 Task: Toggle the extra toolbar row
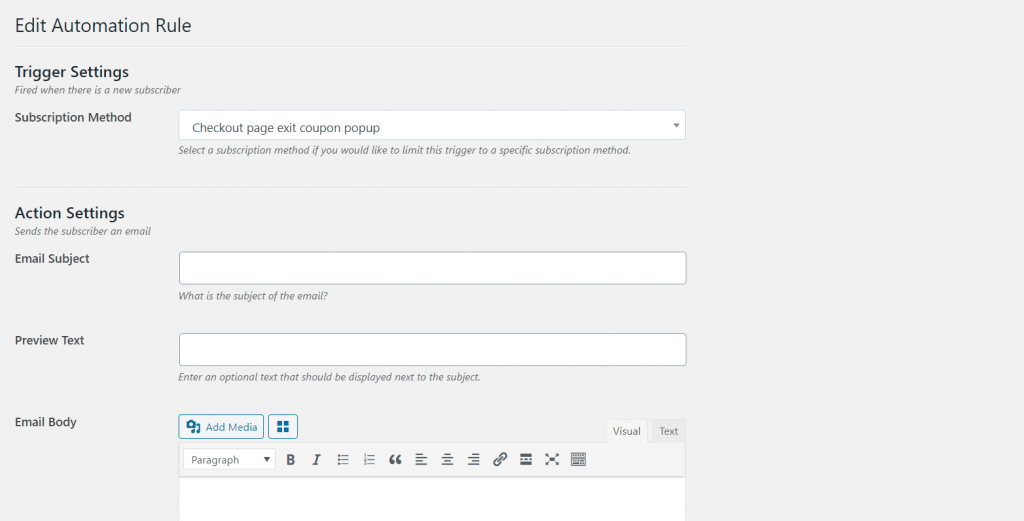[x=578, y=460]
